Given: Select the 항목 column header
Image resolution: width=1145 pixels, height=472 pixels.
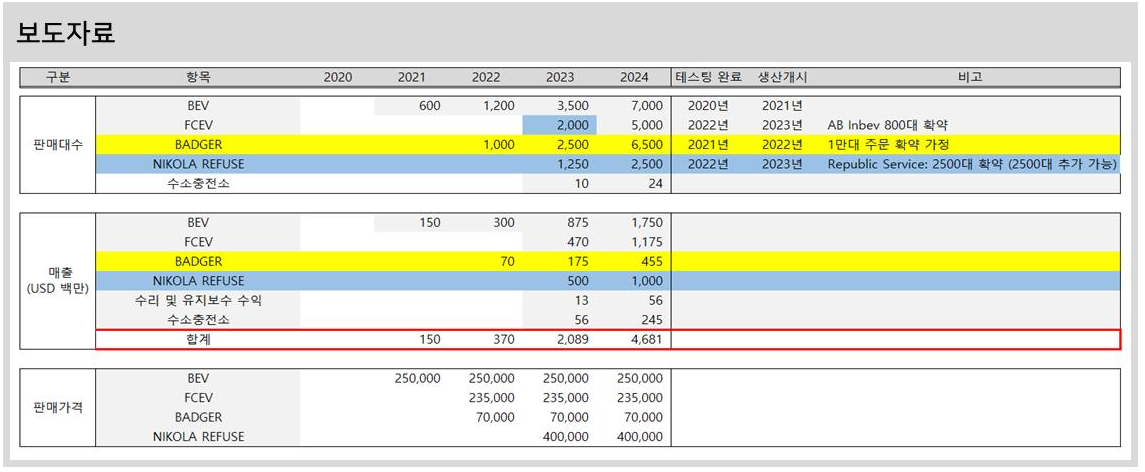Looking at the screenshot, I should [x=198, y=77].
